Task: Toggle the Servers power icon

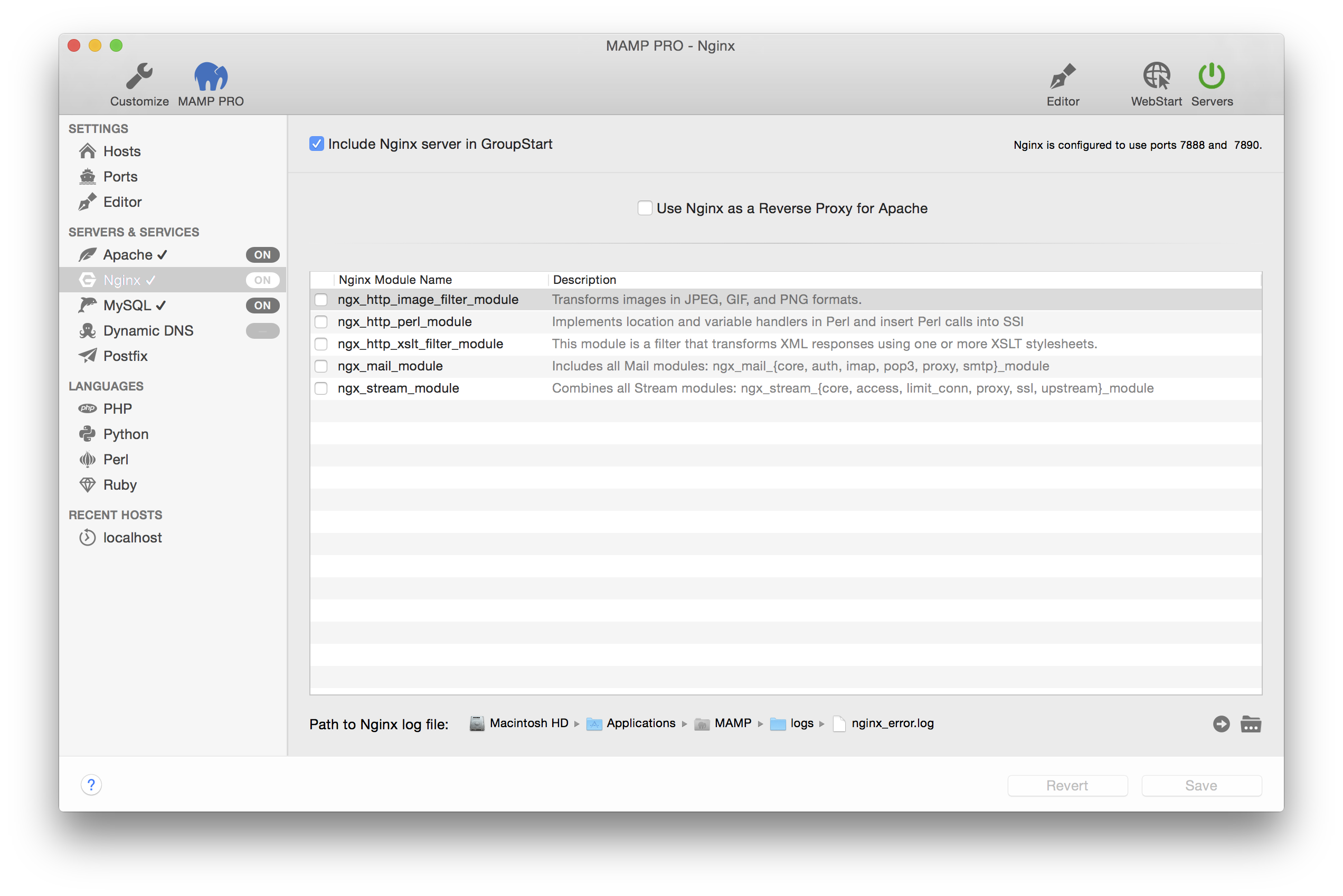Action: click(1211, 76)
